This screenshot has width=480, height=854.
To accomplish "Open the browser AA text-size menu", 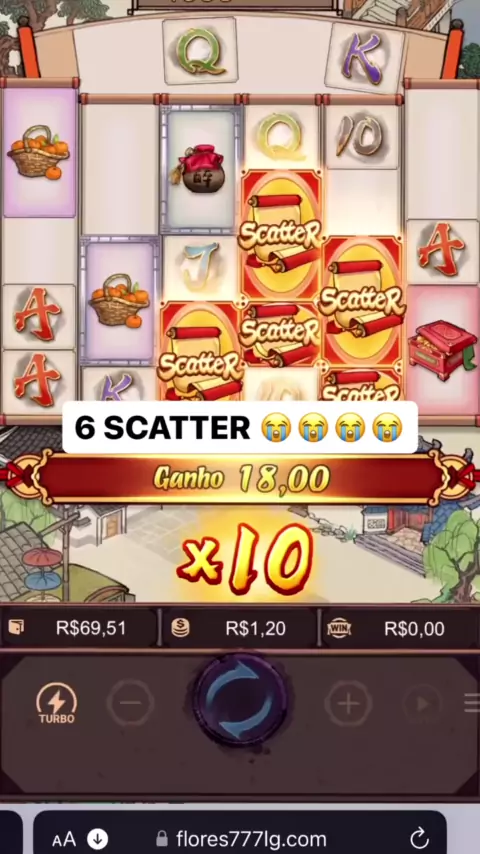I will tap(64, 838).
